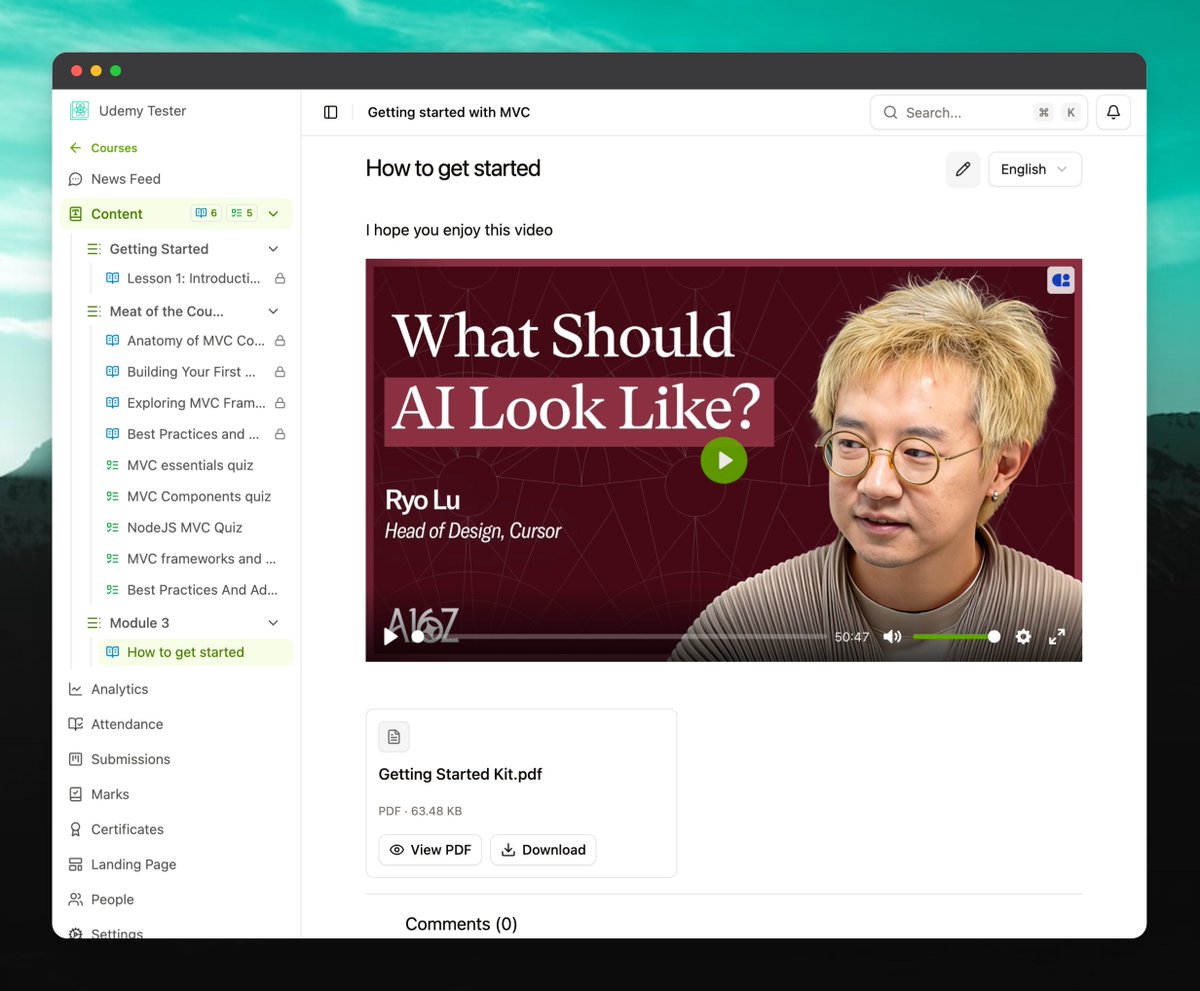The width and height of the screenshot is (1200, 991).
Task: Open the English language dropdown
Action: tap(1035, 169)
